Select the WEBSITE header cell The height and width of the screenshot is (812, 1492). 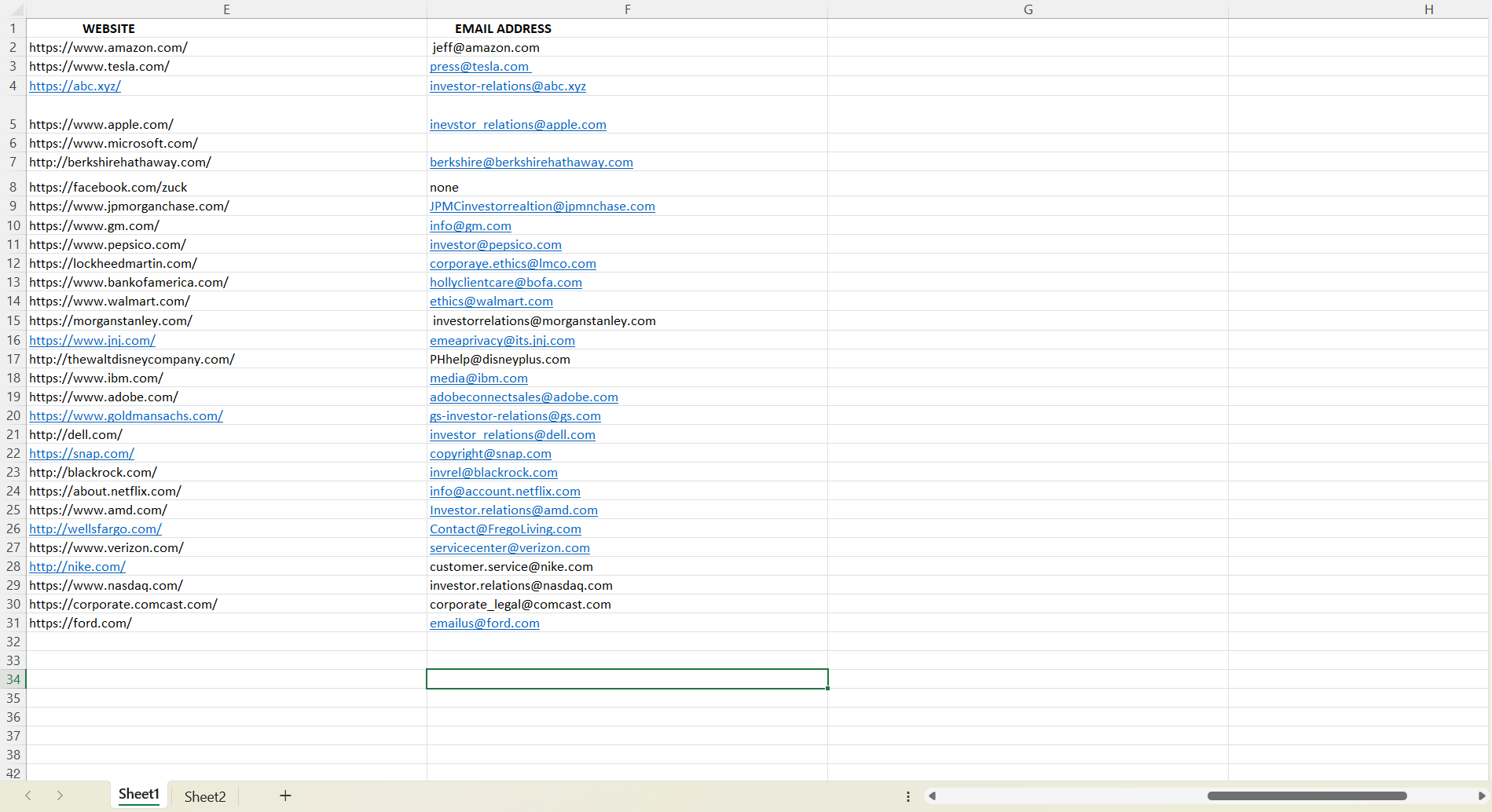point(226,28)
